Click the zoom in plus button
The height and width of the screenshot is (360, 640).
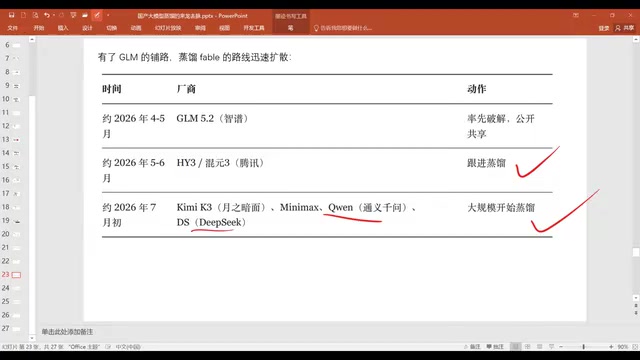611,347
